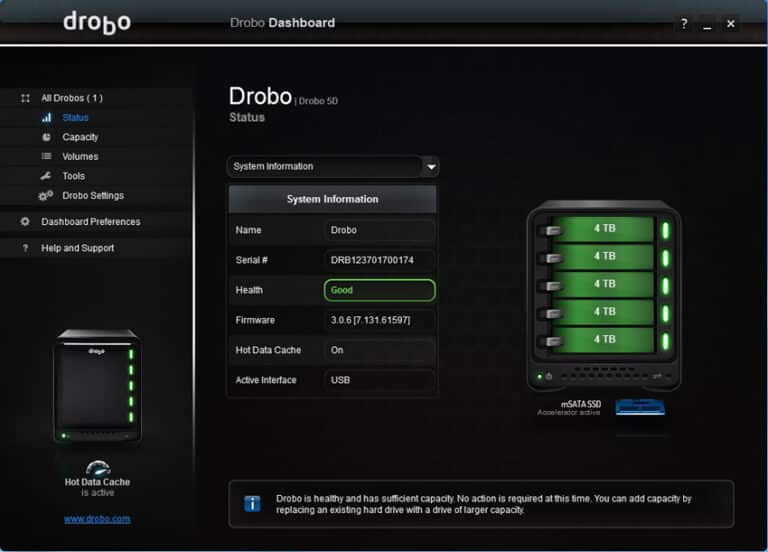Select the third 4 TB drive bay
Screen dimensions: 768x552
pyautogui.click(x=602, y=284)
